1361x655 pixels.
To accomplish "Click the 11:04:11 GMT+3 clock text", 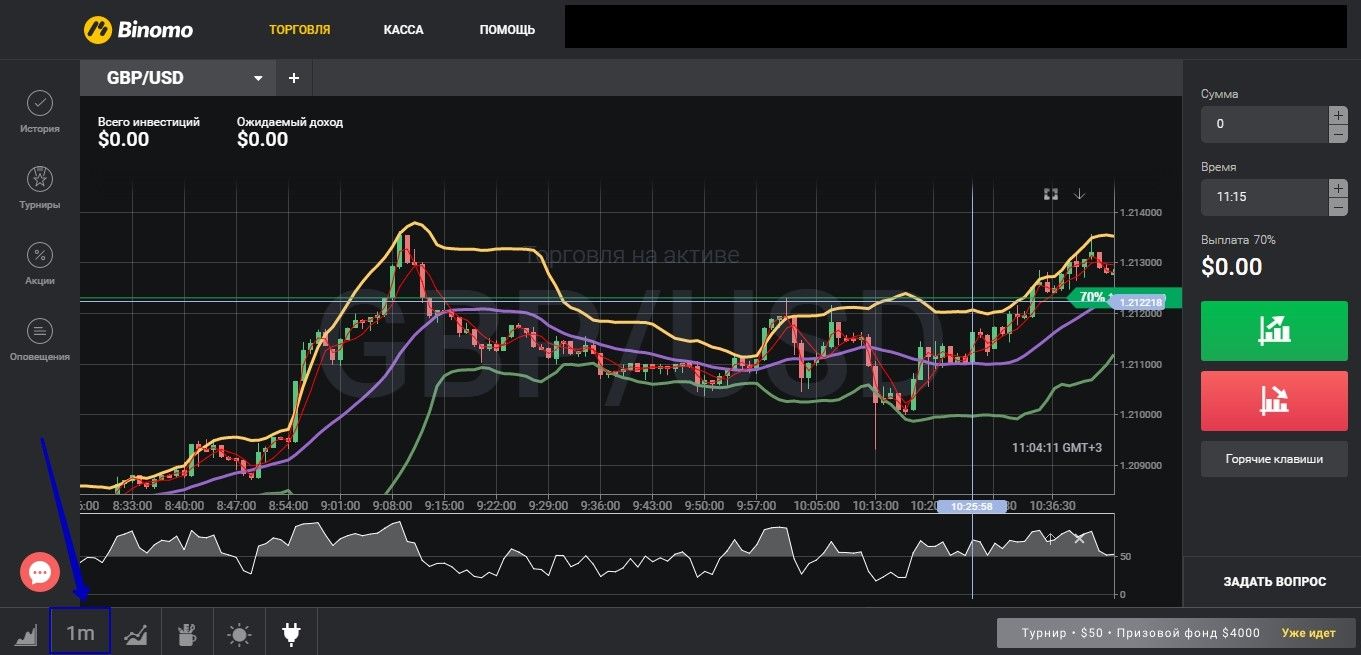I will [x=1057, y=448].
